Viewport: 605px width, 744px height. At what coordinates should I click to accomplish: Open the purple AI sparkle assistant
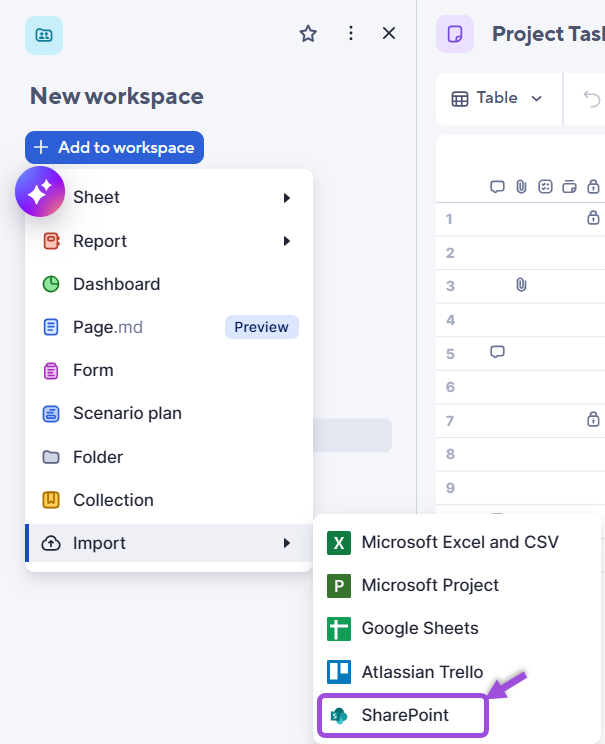40,192
